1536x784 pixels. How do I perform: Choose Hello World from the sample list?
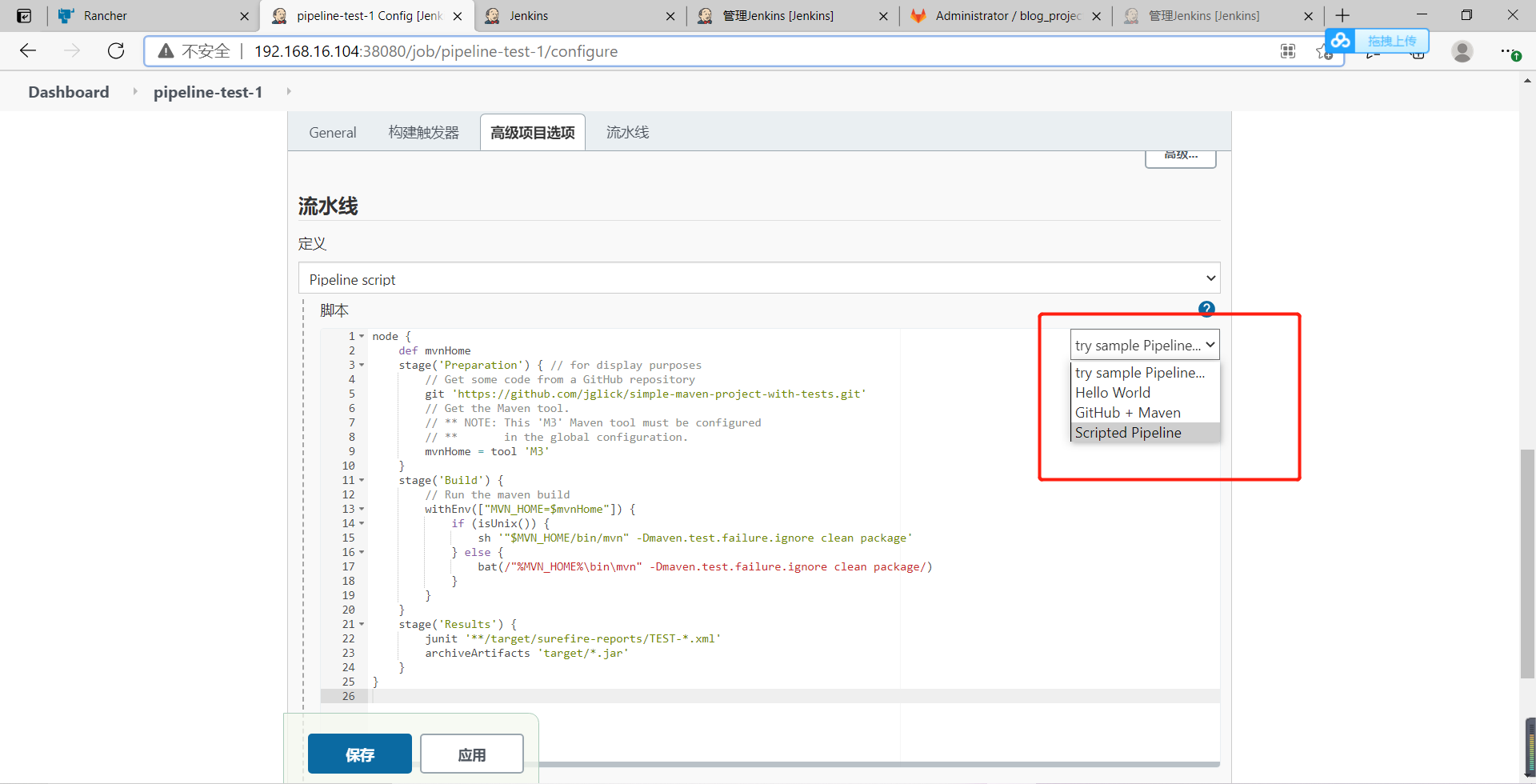point(1145,393)
